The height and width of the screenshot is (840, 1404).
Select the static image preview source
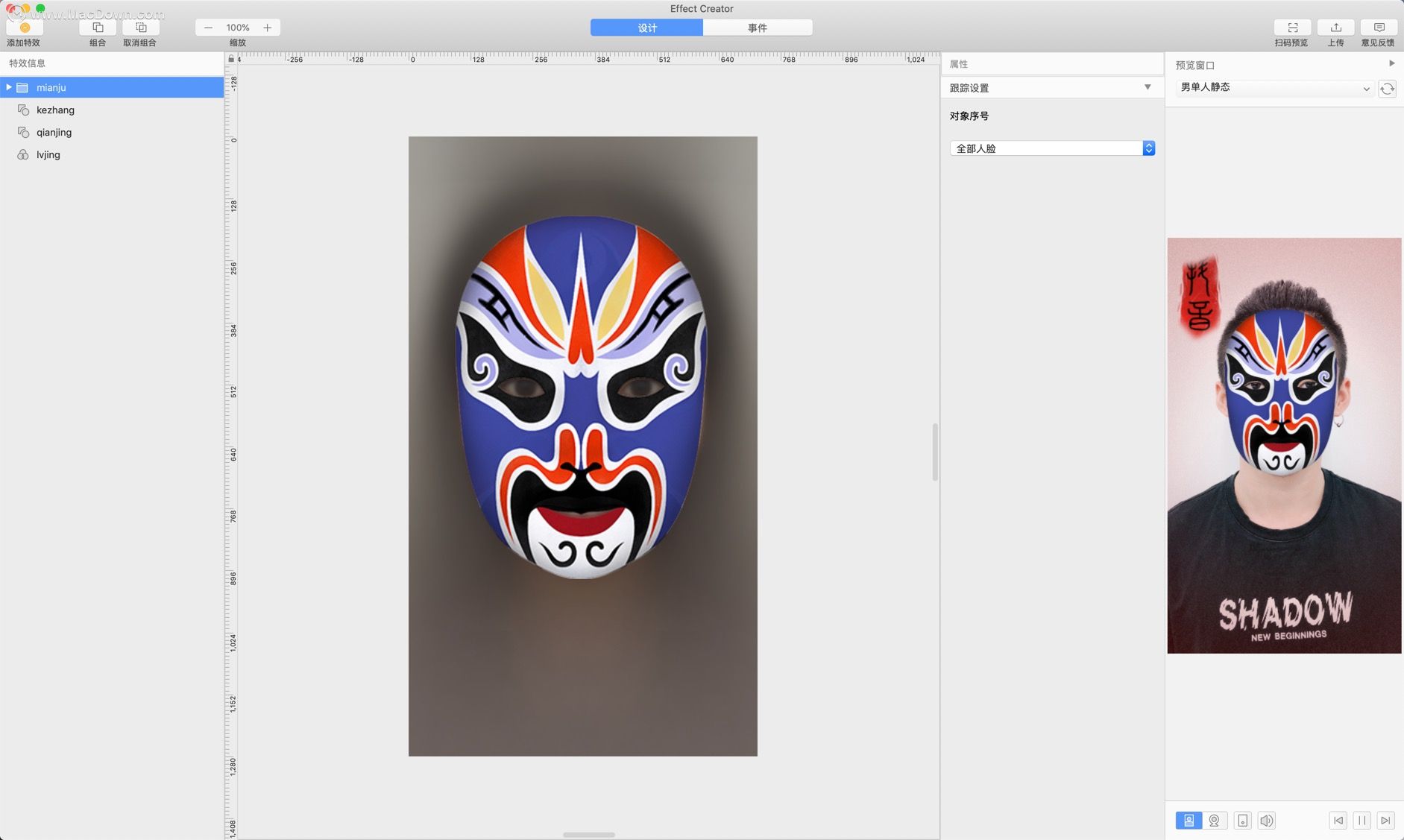pyautogui.click(x=1189, y=821)
